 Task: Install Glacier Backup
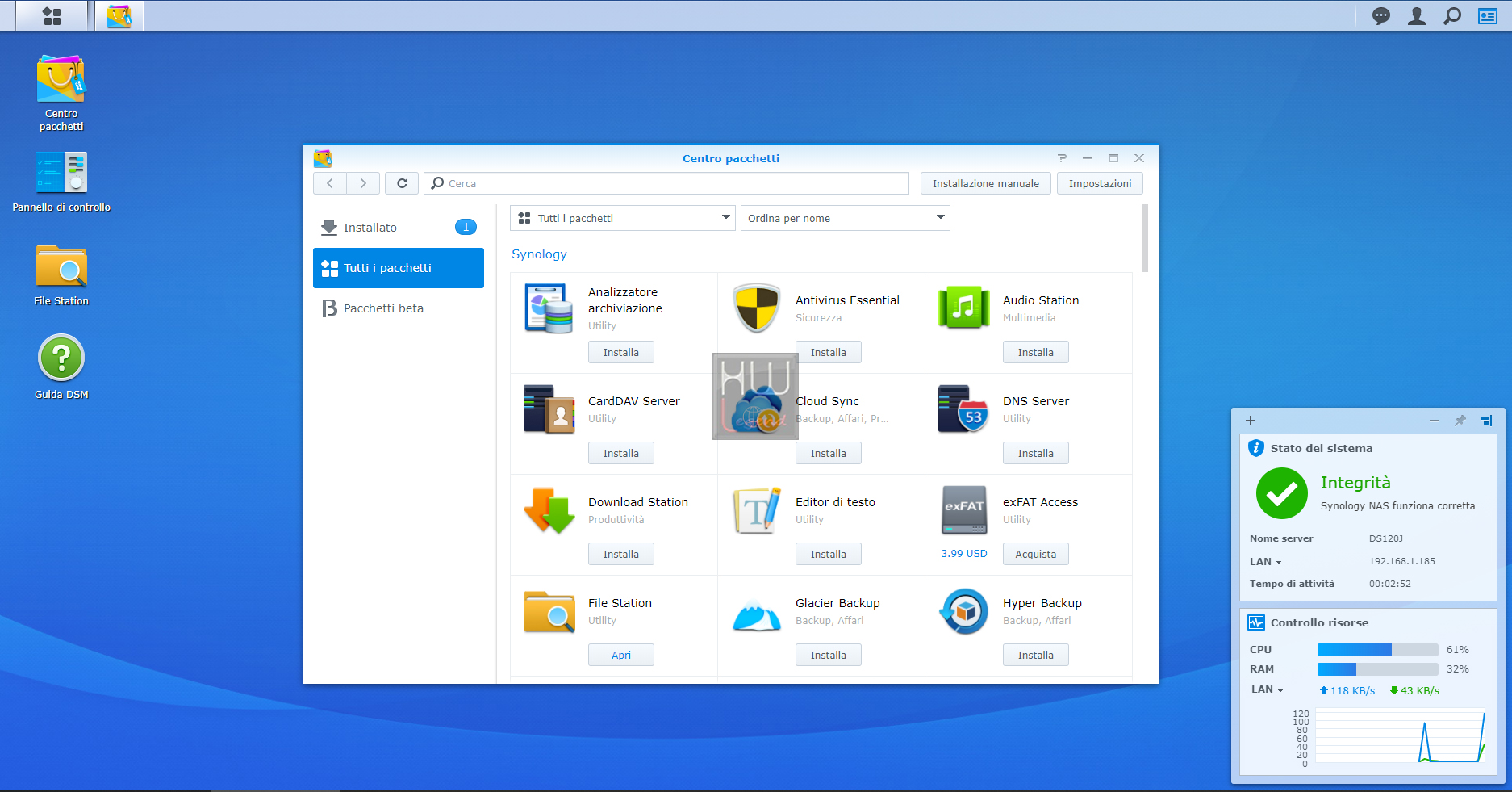pyautogui.click(x=829, y=656)
